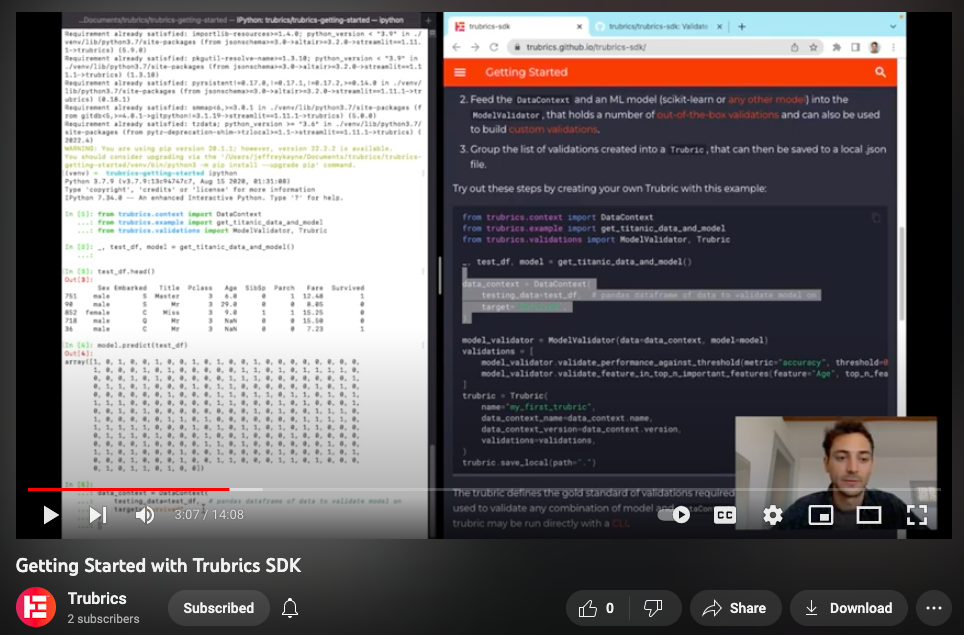Open the 'any other model' link
Viewport: 964px width, 635px height.
click(767, 100)
